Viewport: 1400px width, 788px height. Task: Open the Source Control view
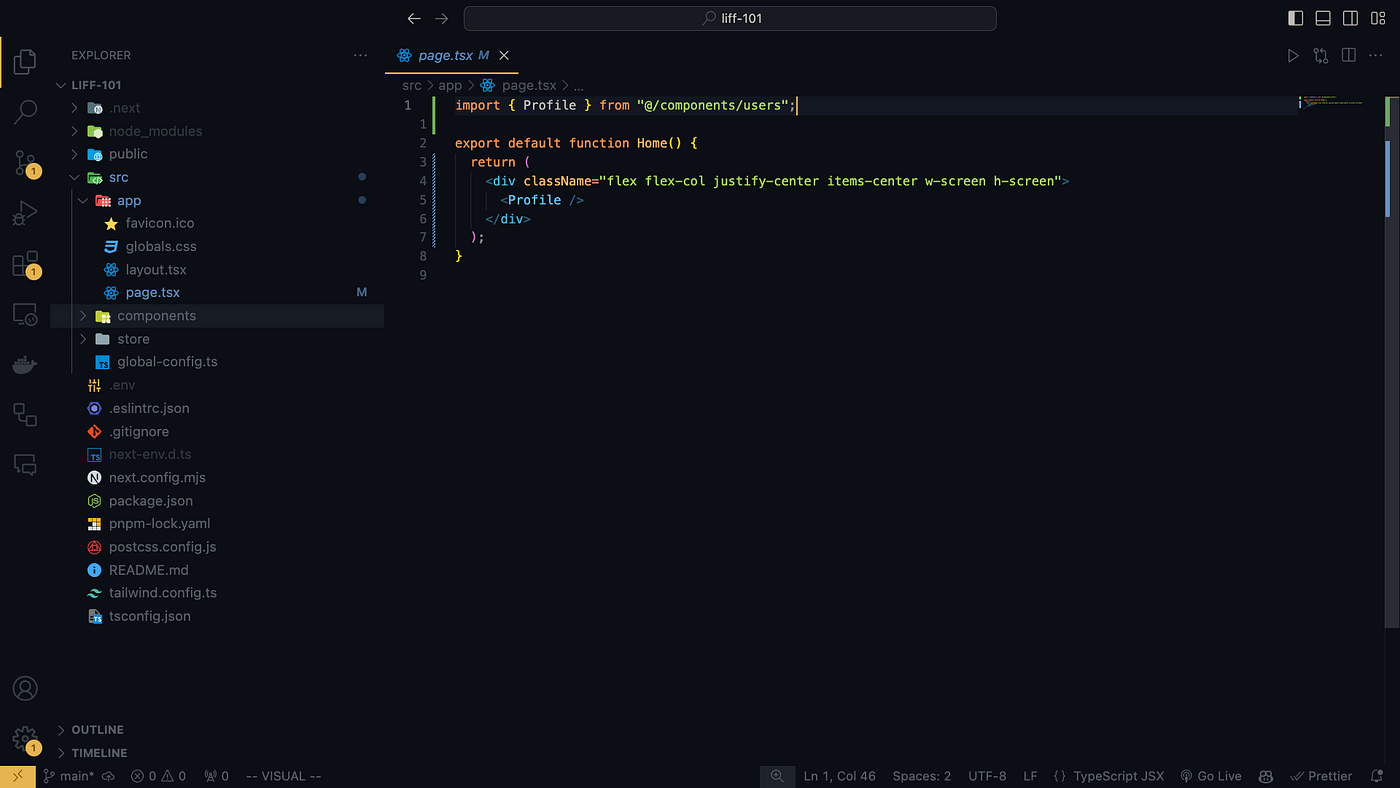pyautogui.click(x=25, y=163)
